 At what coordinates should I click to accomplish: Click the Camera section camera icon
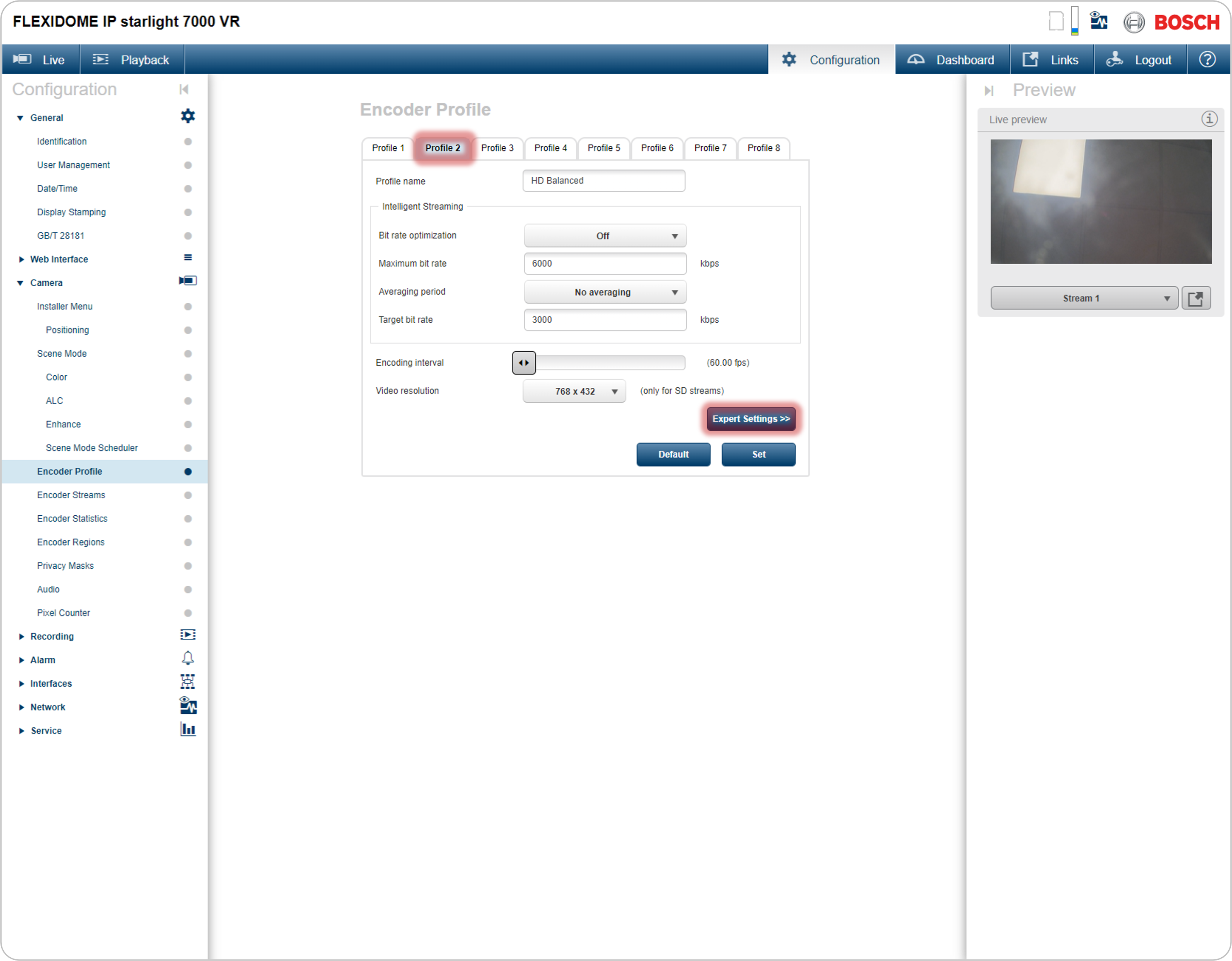click(x=188, y=281)
